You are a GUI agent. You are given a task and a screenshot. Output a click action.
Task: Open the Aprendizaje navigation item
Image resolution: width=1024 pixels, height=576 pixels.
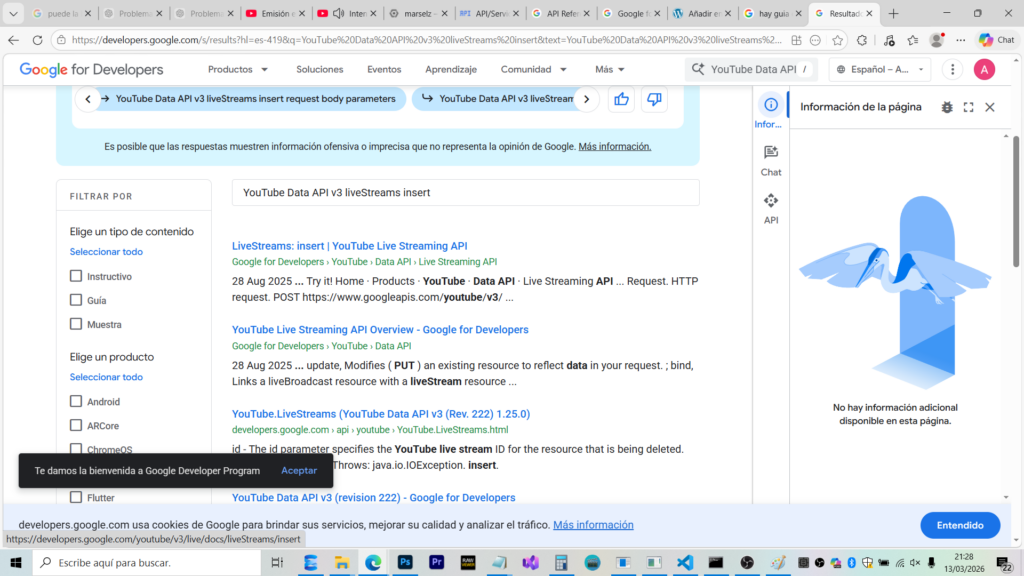(450, 70)
